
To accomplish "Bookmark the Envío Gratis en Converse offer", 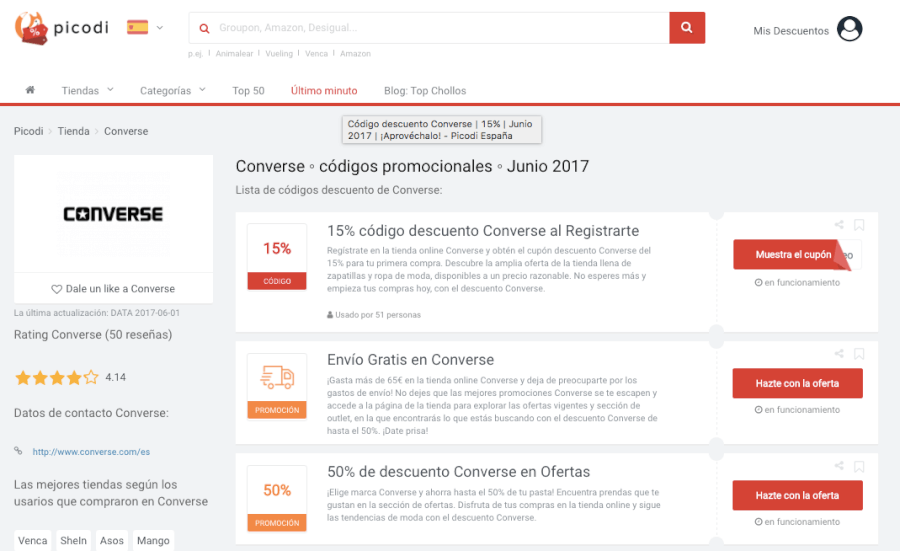I will (x=859, y=354).
